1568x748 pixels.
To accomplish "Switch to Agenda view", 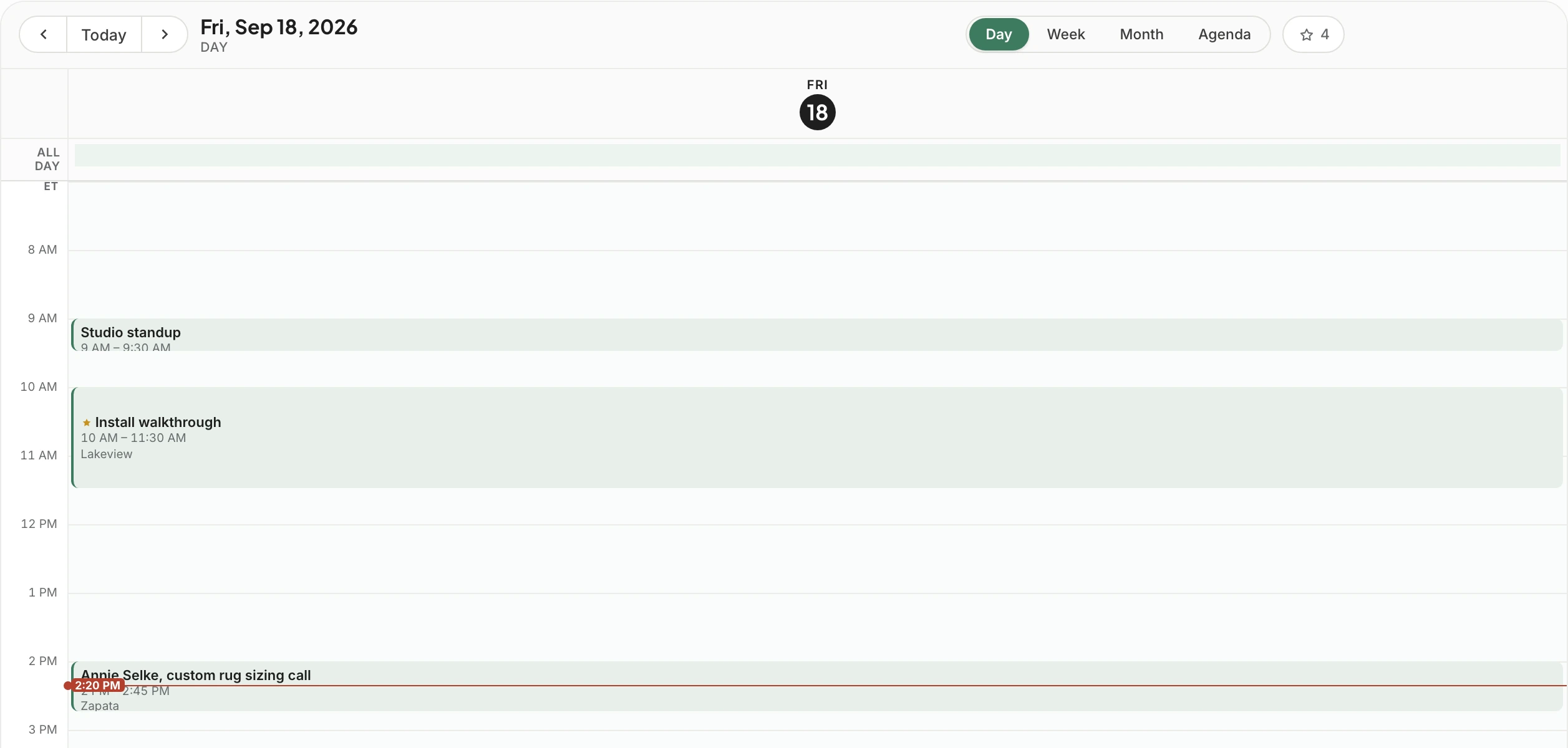I will coord(1224,34).
